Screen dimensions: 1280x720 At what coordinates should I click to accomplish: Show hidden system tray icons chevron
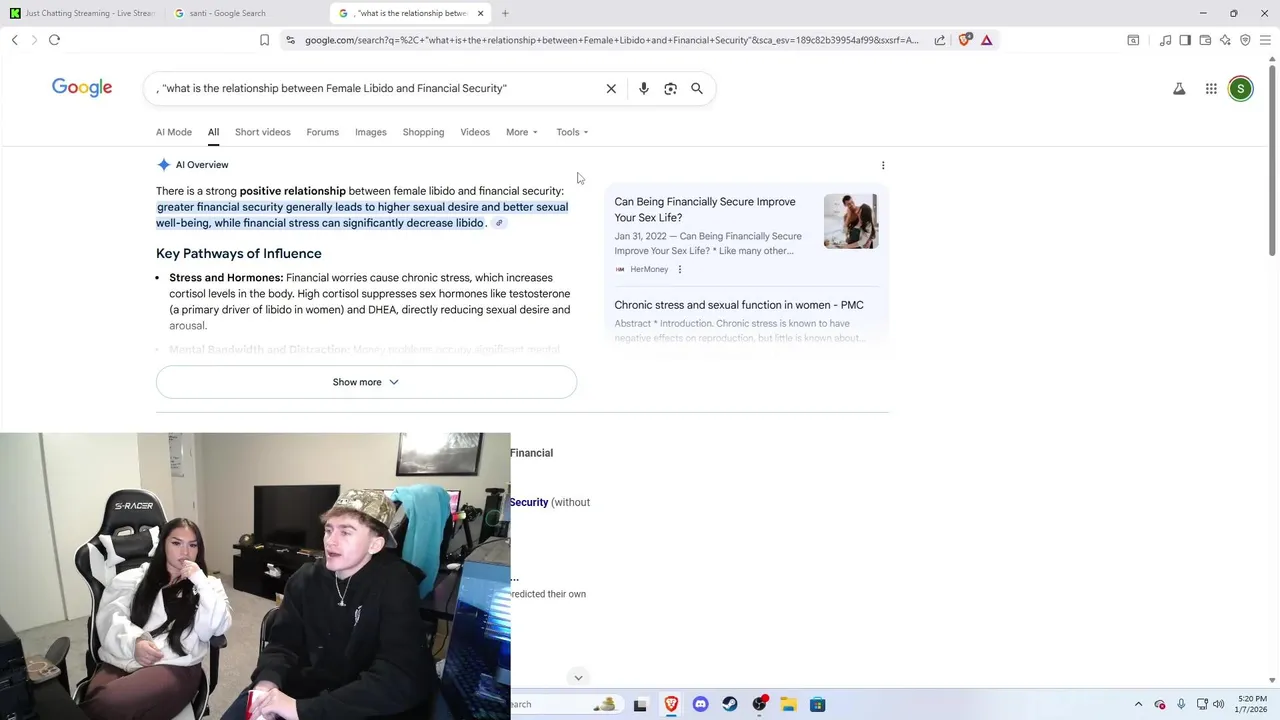click(x=1138, y=704)
